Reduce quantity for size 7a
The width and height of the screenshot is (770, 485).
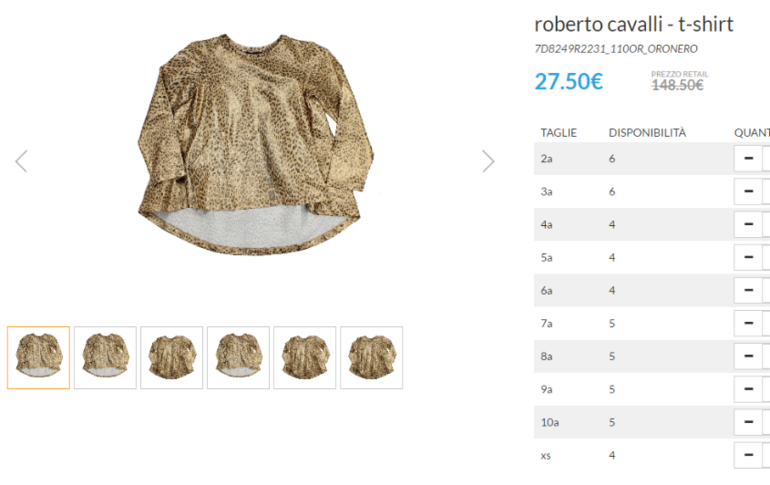click(x=748, y=323)
